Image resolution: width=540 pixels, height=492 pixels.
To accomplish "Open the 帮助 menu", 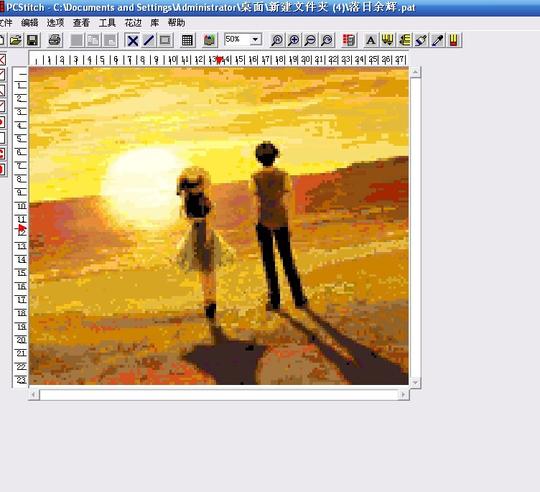I will (176, 23).
